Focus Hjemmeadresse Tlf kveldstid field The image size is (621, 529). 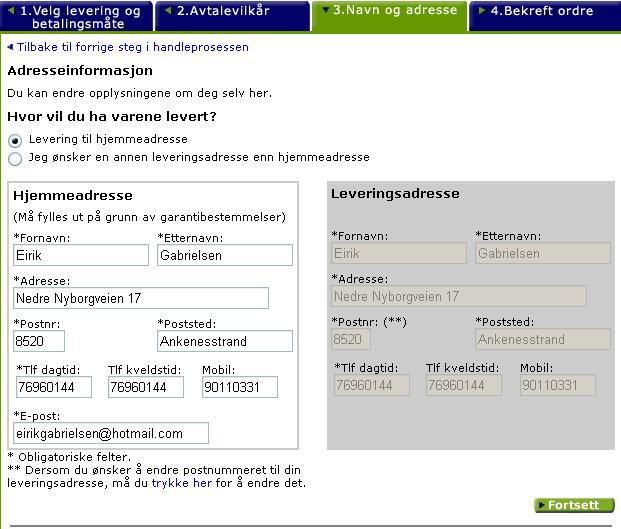pyautogui.click(x=146, y=387)
